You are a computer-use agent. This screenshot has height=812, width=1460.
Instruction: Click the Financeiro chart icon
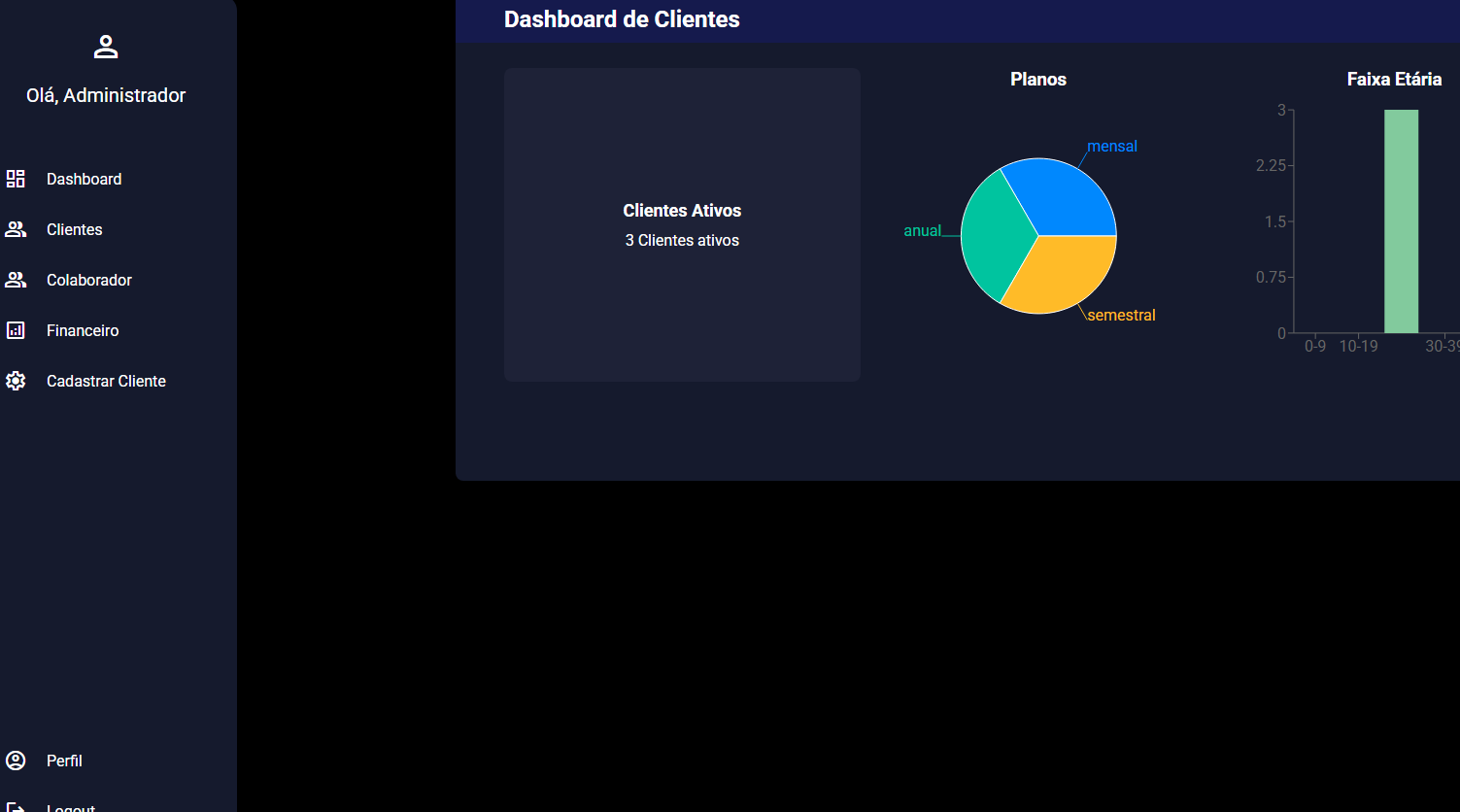pyautogui.click(x=16, y=330)
